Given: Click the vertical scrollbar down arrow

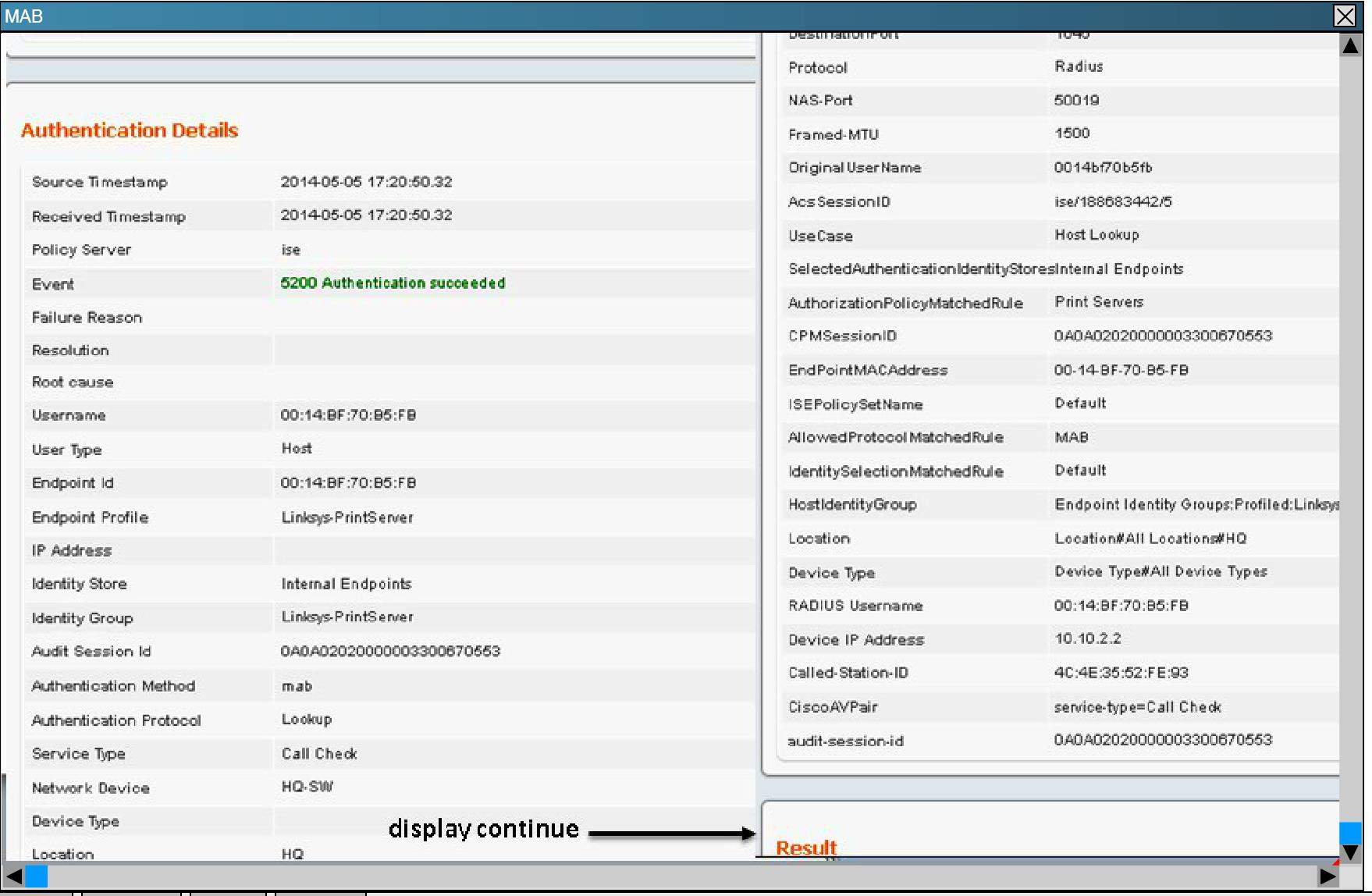Looking at the screenshot, I should [1351, 852].
